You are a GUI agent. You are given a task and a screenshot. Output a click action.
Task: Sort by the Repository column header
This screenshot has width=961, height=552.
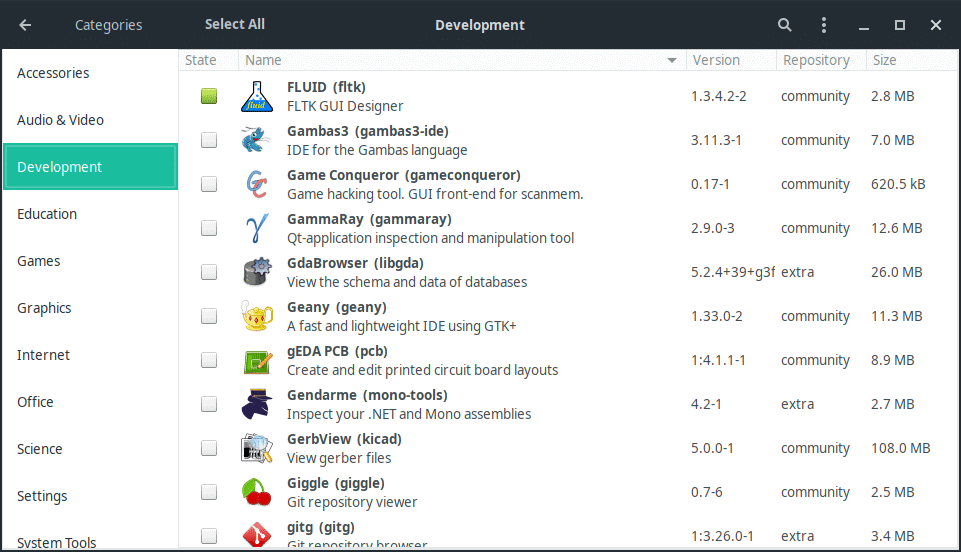coord(821,60)
